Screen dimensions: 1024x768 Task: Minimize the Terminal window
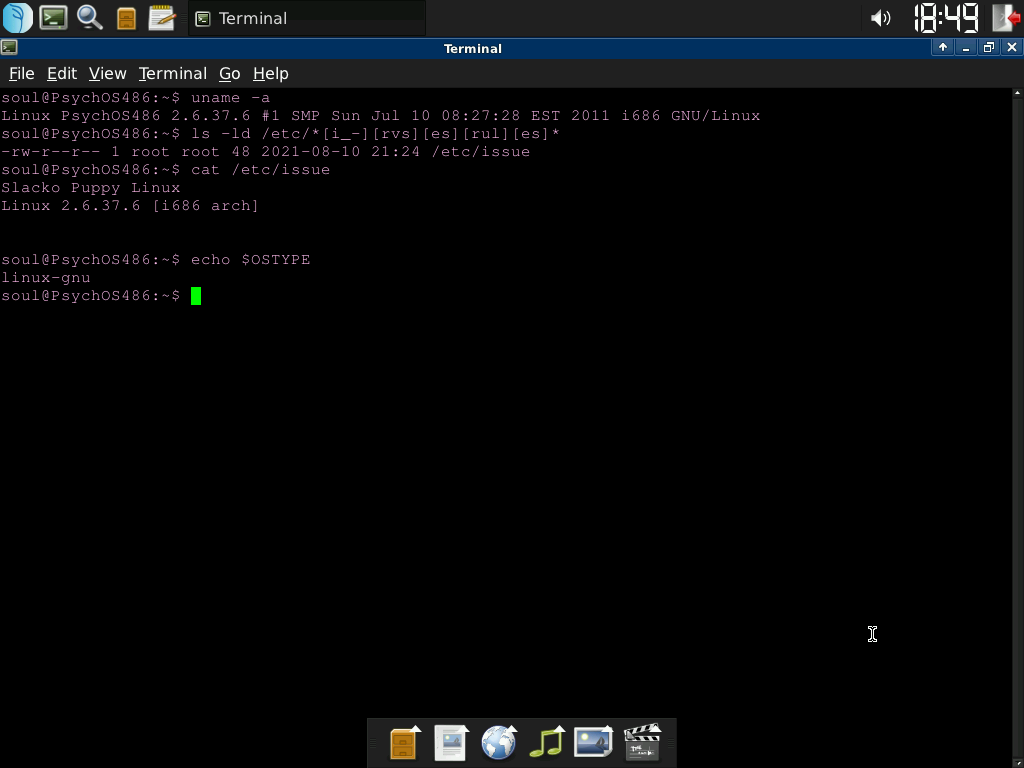(965, 47)
